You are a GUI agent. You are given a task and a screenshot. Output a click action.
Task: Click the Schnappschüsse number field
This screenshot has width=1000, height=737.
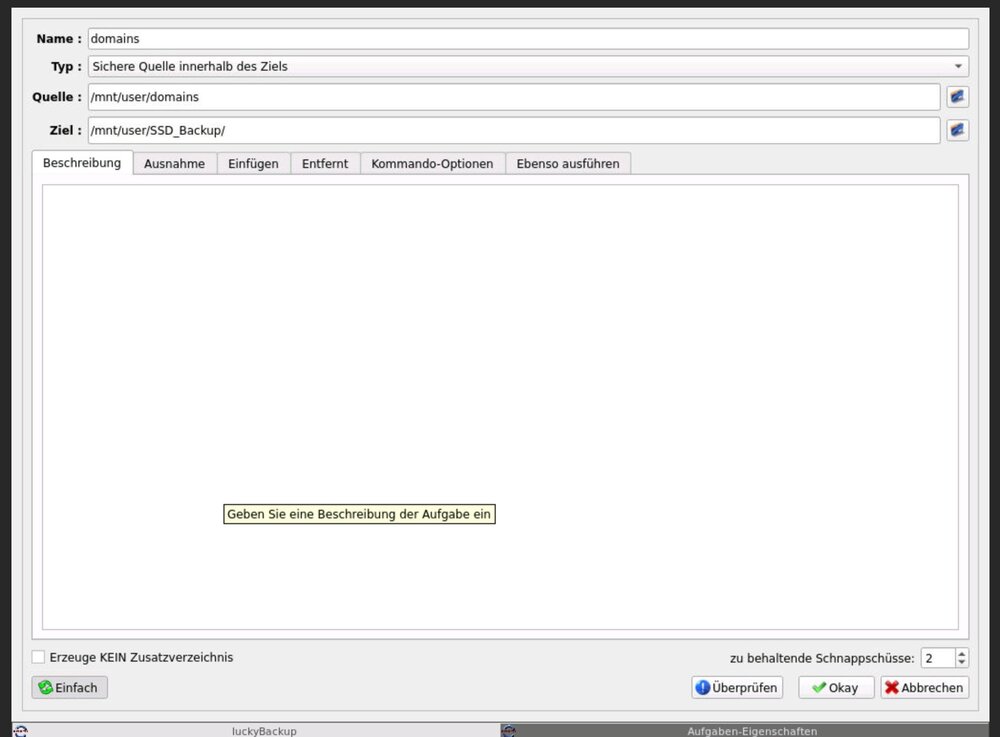tap(938, 658)
